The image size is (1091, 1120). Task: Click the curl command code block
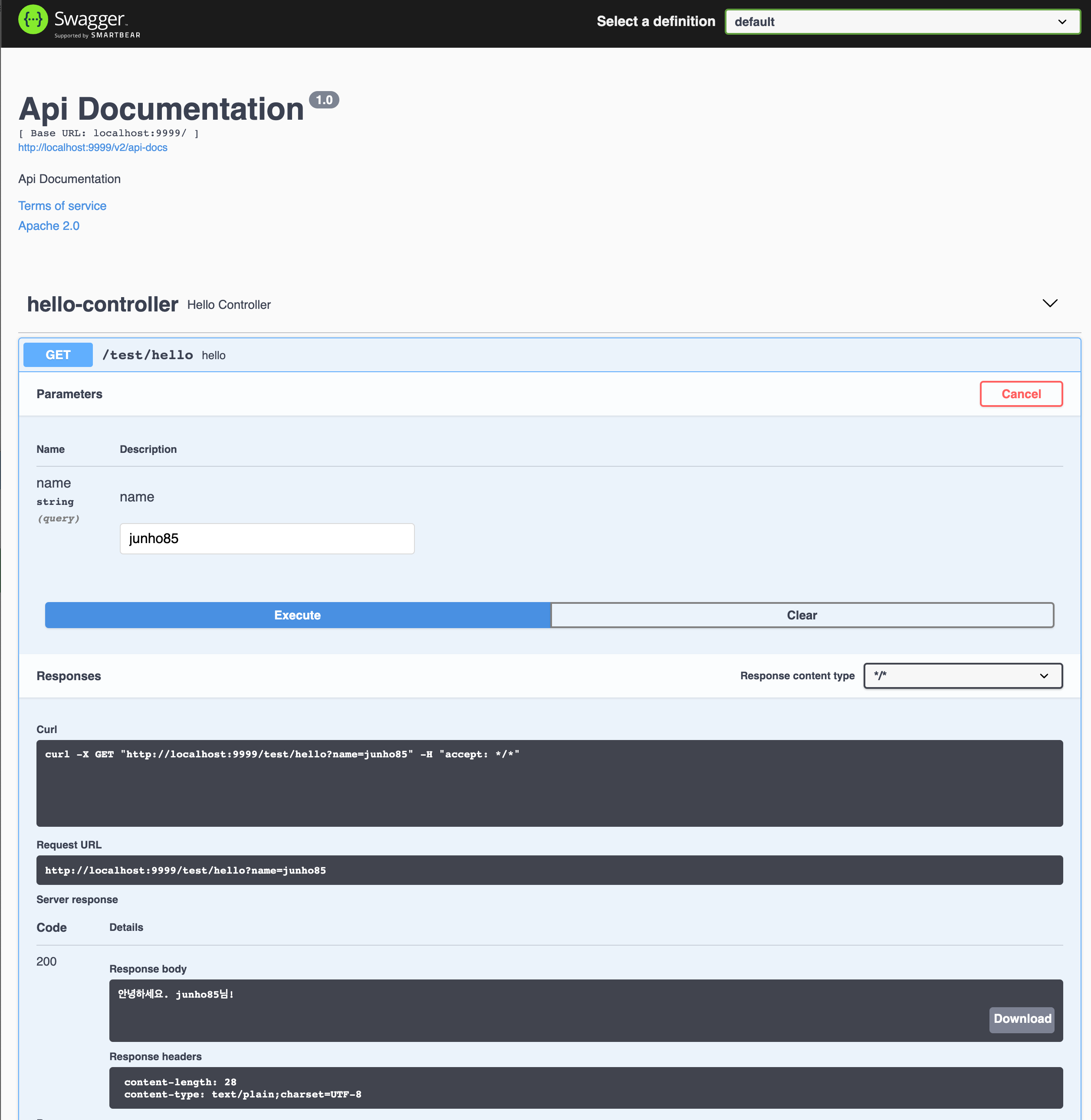point(549,783)
